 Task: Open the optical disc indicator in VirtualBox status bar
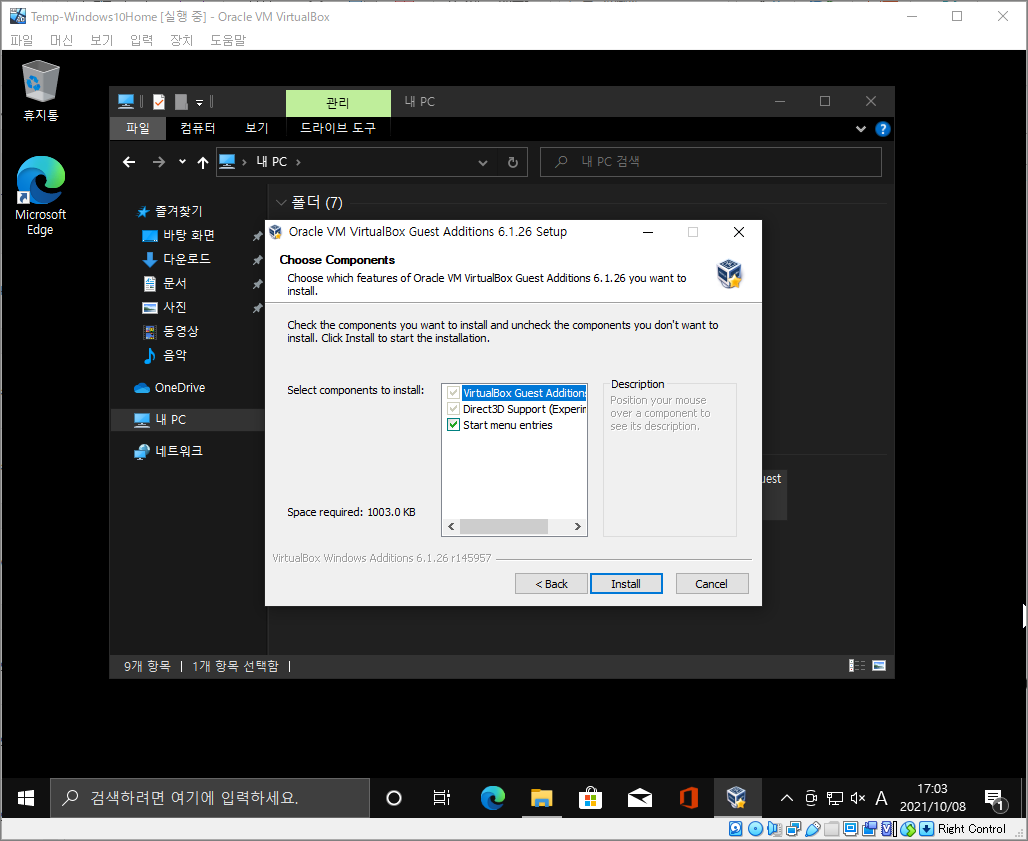pos(755,829)
